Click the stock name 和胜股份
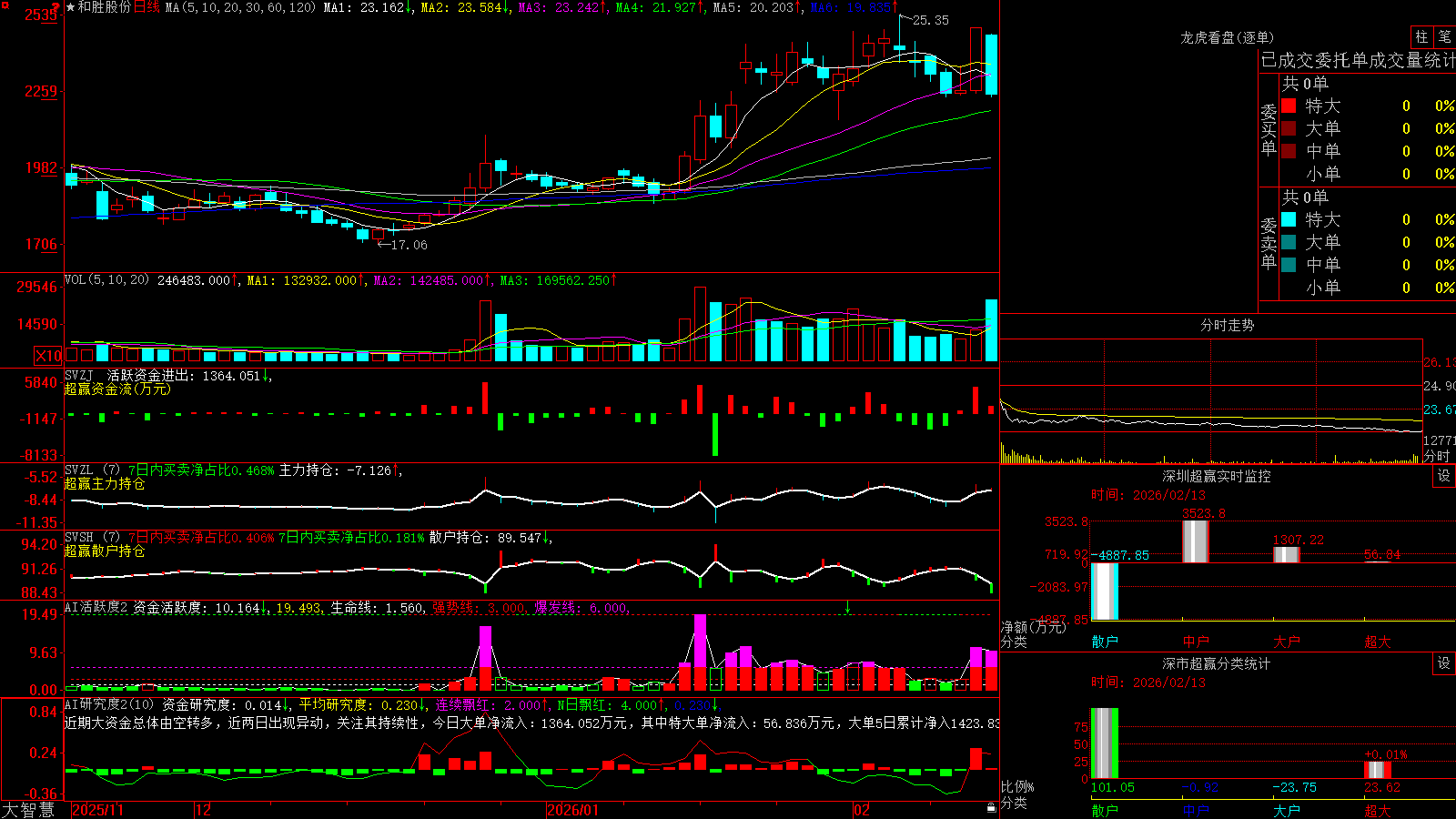The width and height of the screenshot is (1456, 819). point(105,7)
